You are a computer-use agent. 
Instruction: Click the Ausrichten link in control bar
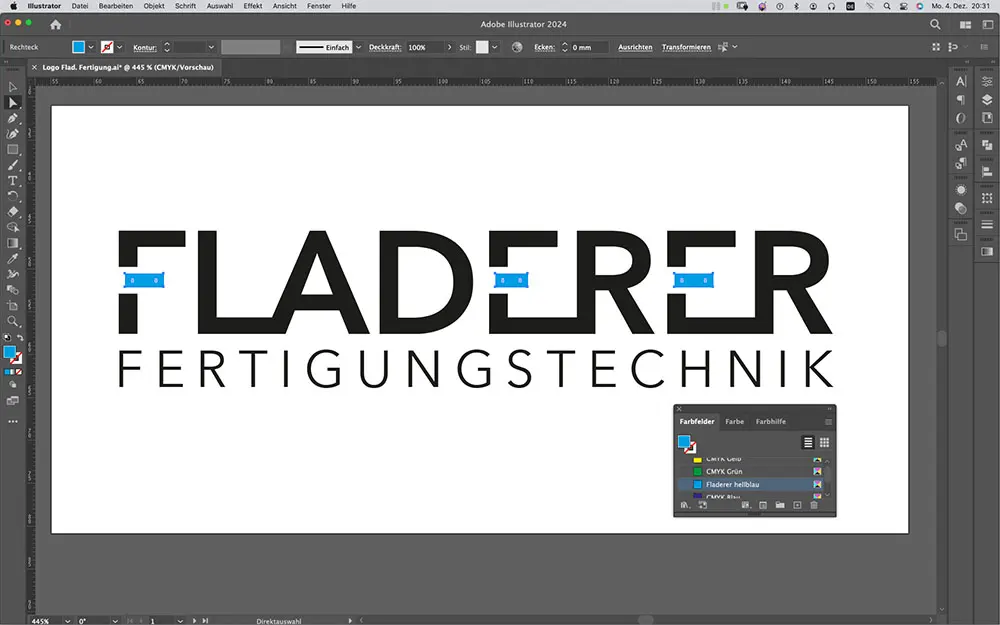[635, 47]
